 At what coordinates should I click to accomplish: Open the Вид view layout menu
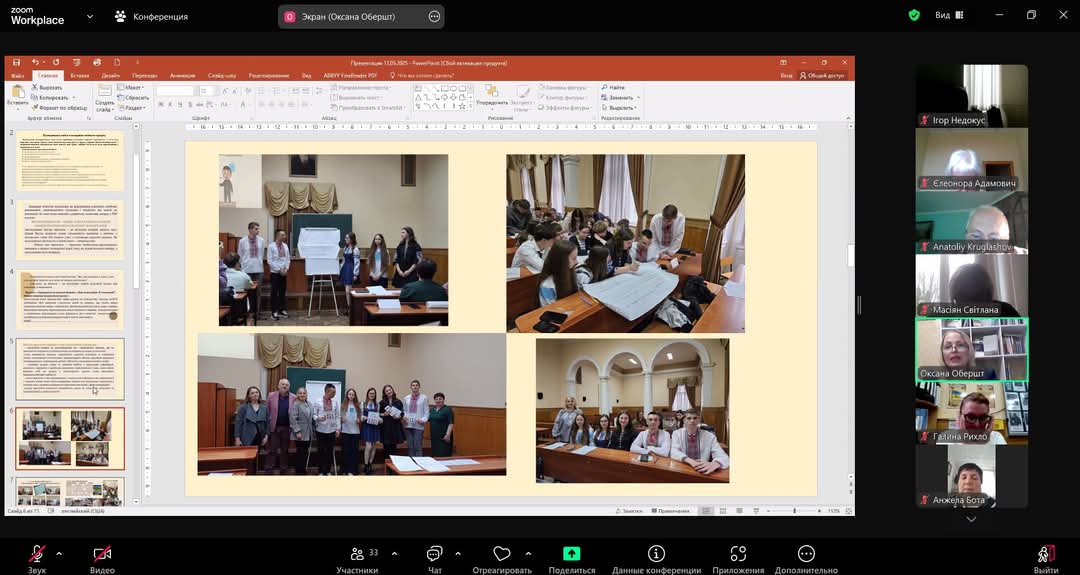(949, 15)
